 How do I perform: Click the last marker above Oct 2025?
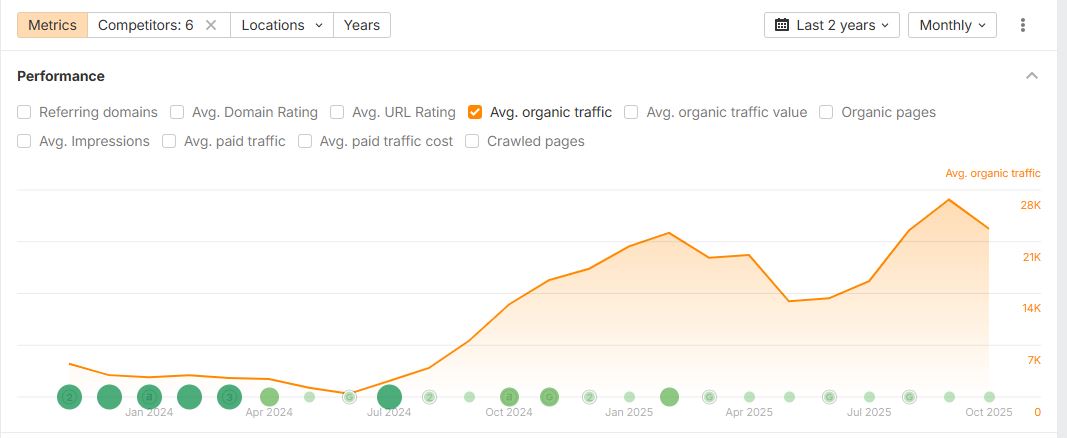point(989,397)
